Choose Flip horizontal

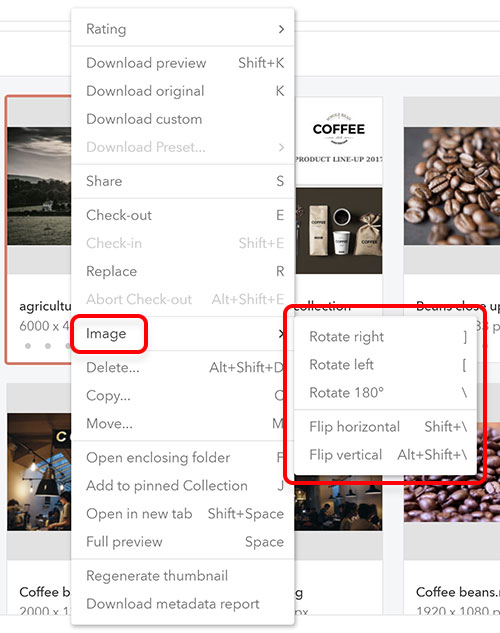pos(385,427)
